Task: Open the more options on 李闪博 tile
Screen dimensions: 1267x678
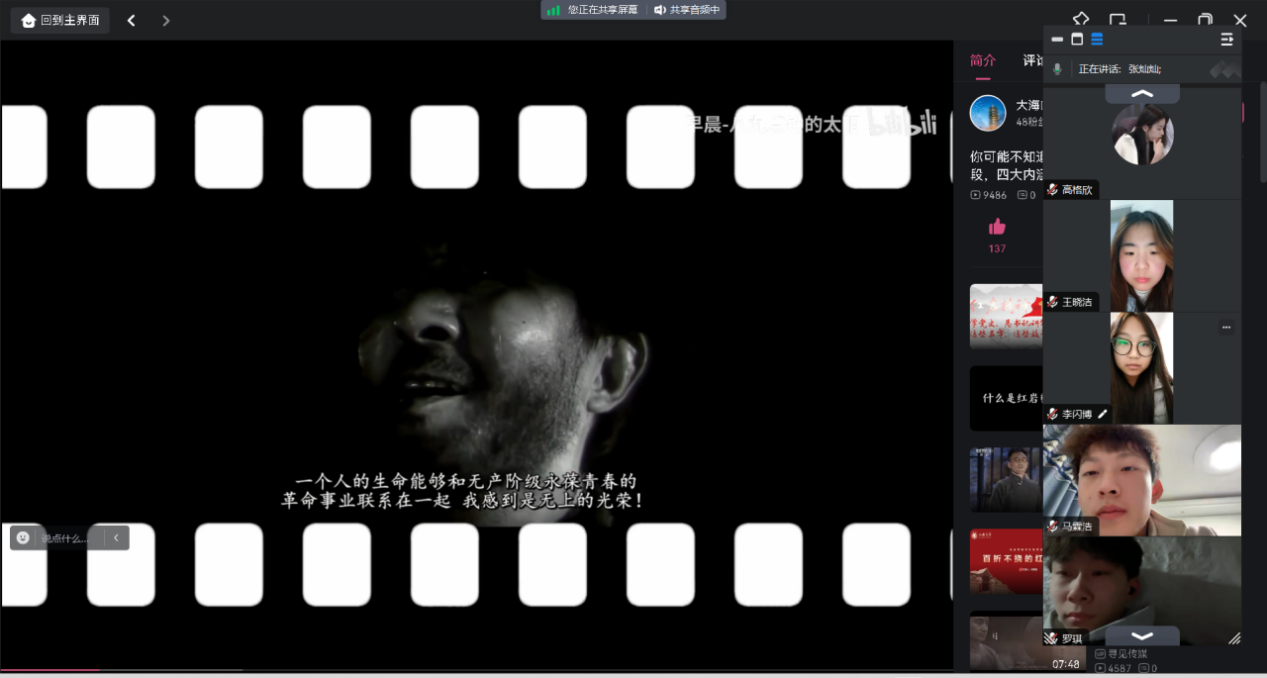Action: pos(1226,327)
